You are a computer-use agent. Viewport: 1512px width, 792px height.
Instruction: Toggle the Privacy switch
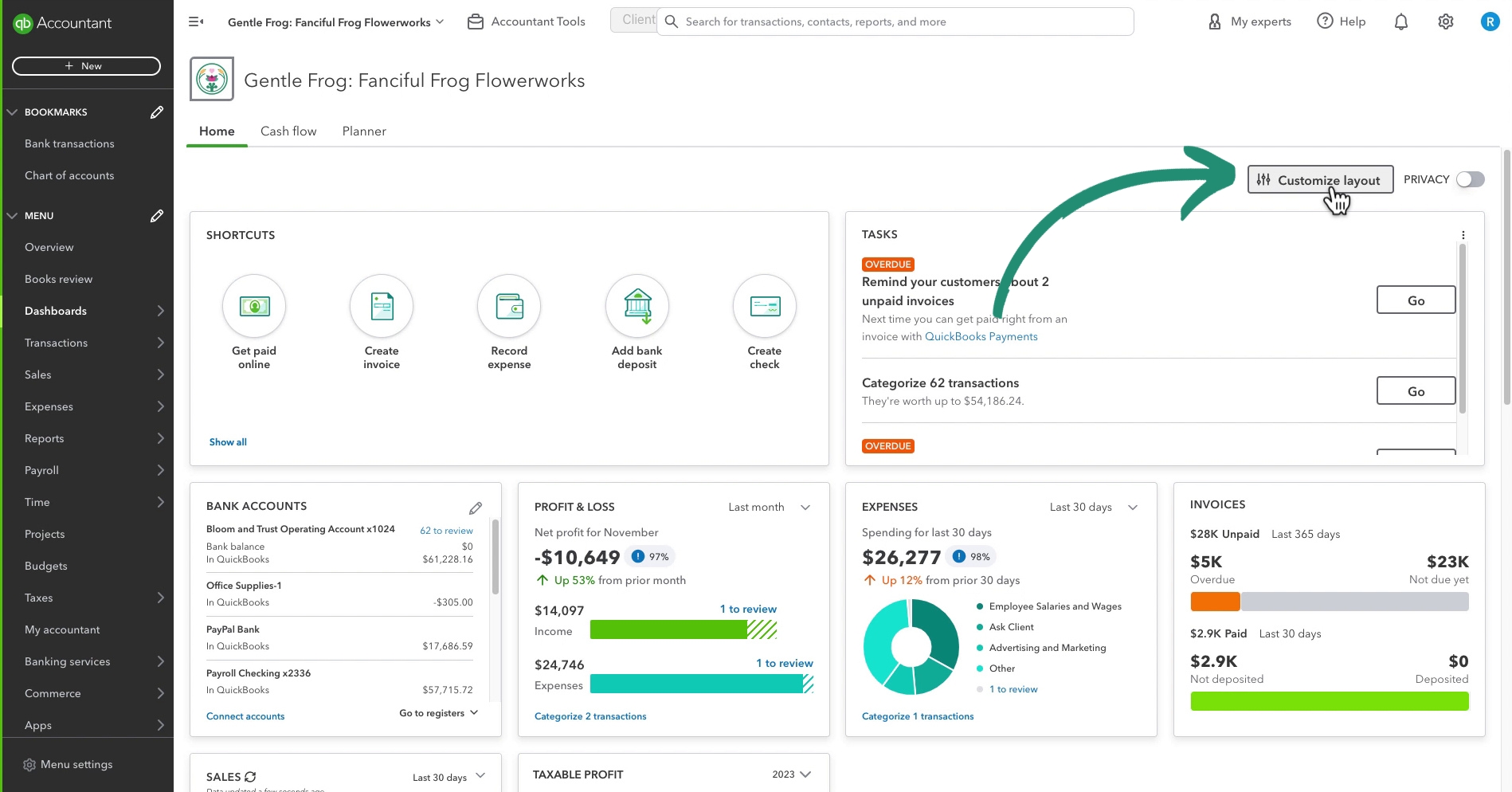point(1471,179)
